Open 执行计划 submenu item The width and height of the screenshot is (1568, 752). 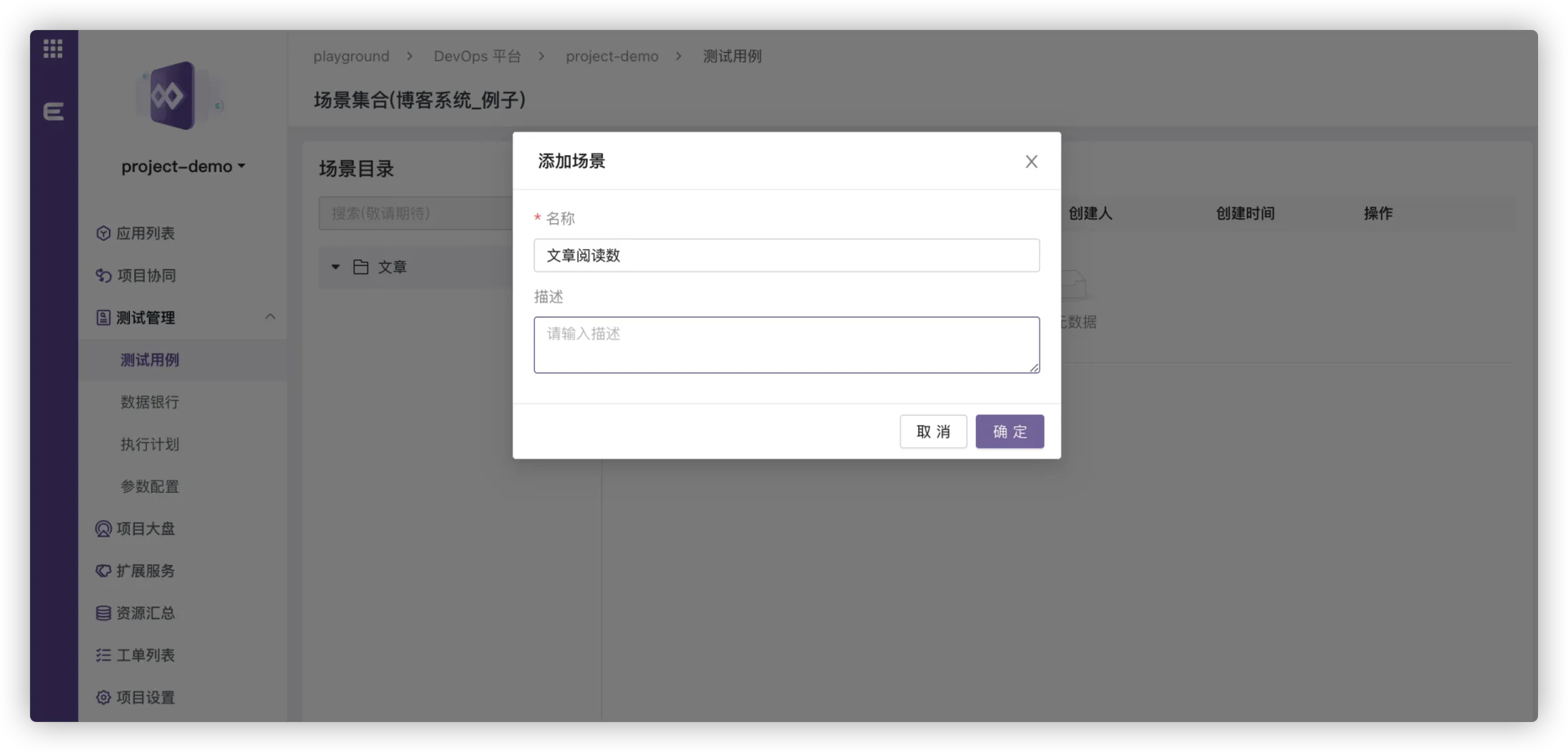150,444
